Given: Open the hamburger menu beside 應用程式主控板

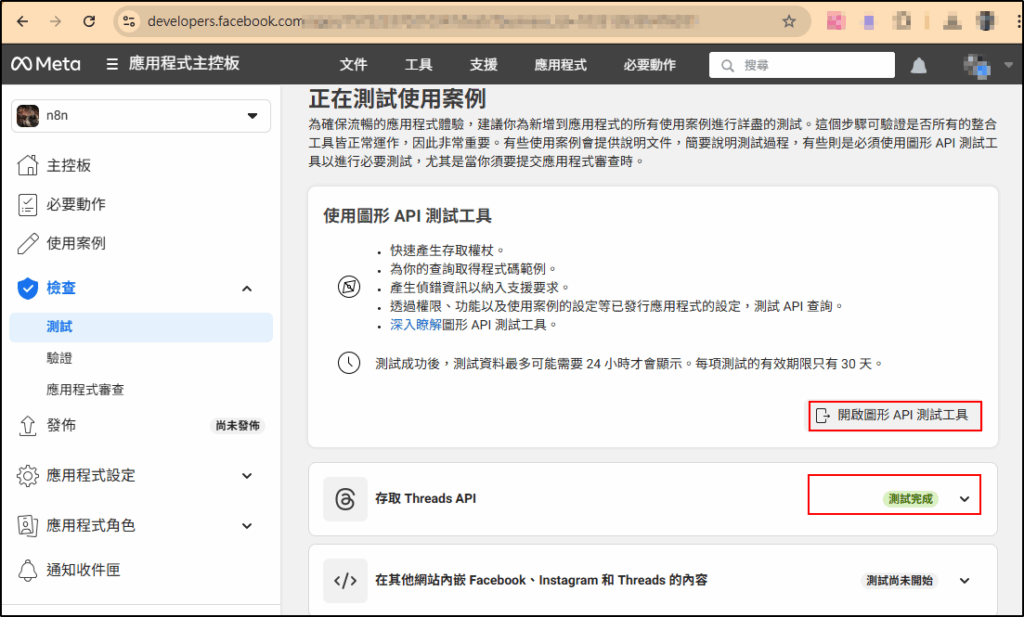Looking at the screenshot, I should (112, 64).
